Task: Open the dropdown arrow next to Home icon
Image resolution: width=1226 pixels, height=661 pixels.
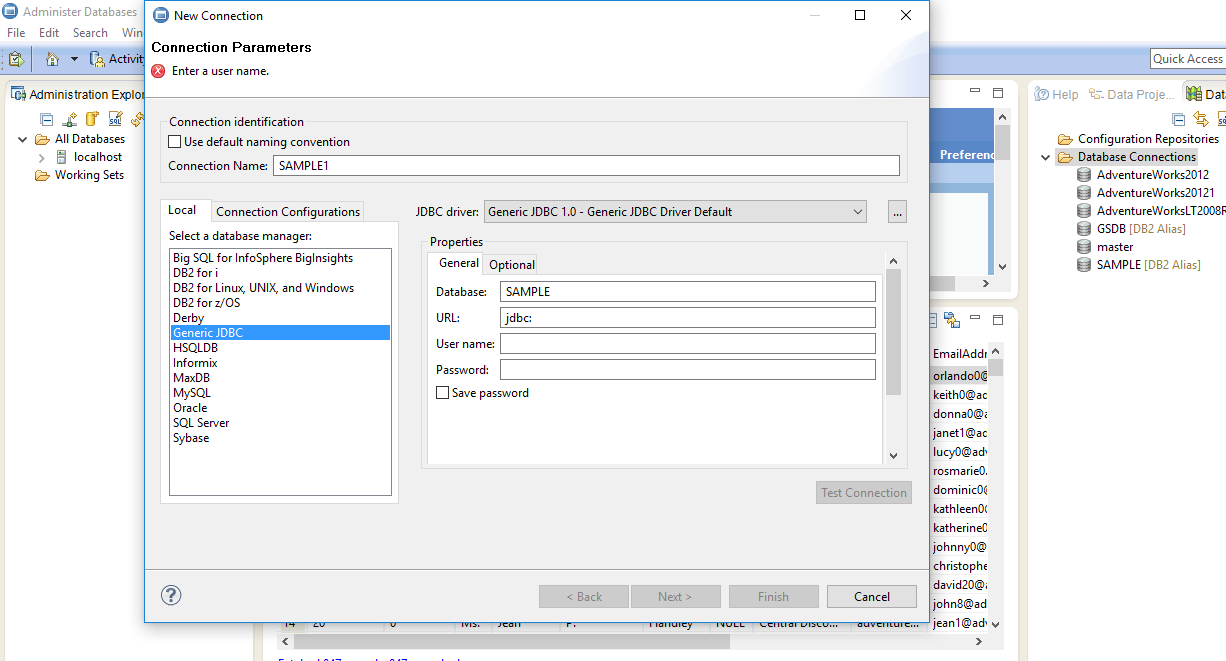Action: click(x=73, y=59)
